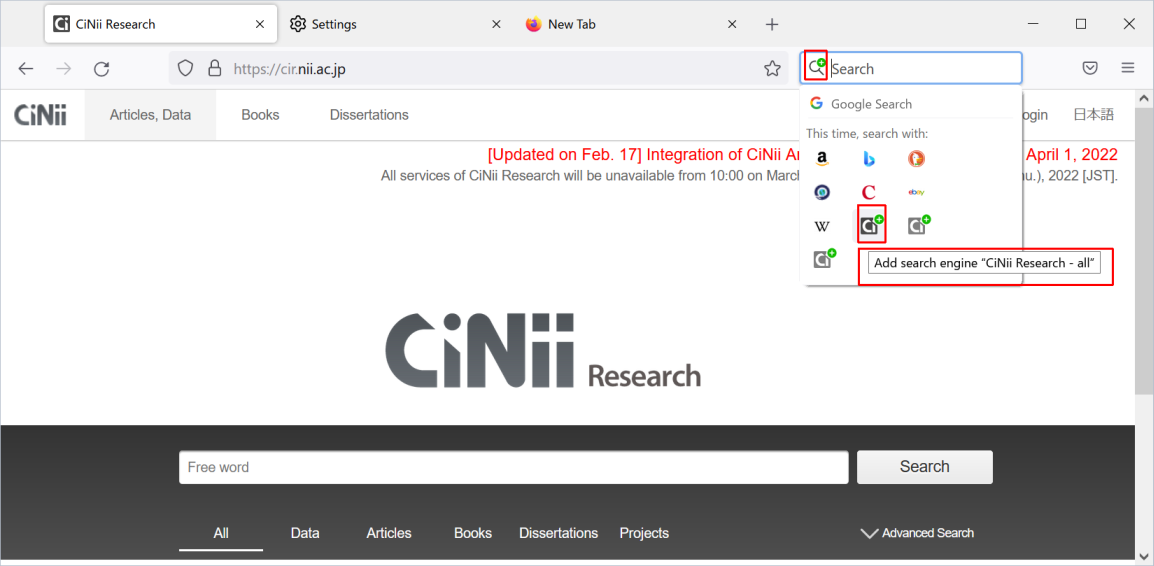
Task: Select the Articles search category tab
Action: pos(389,533)
